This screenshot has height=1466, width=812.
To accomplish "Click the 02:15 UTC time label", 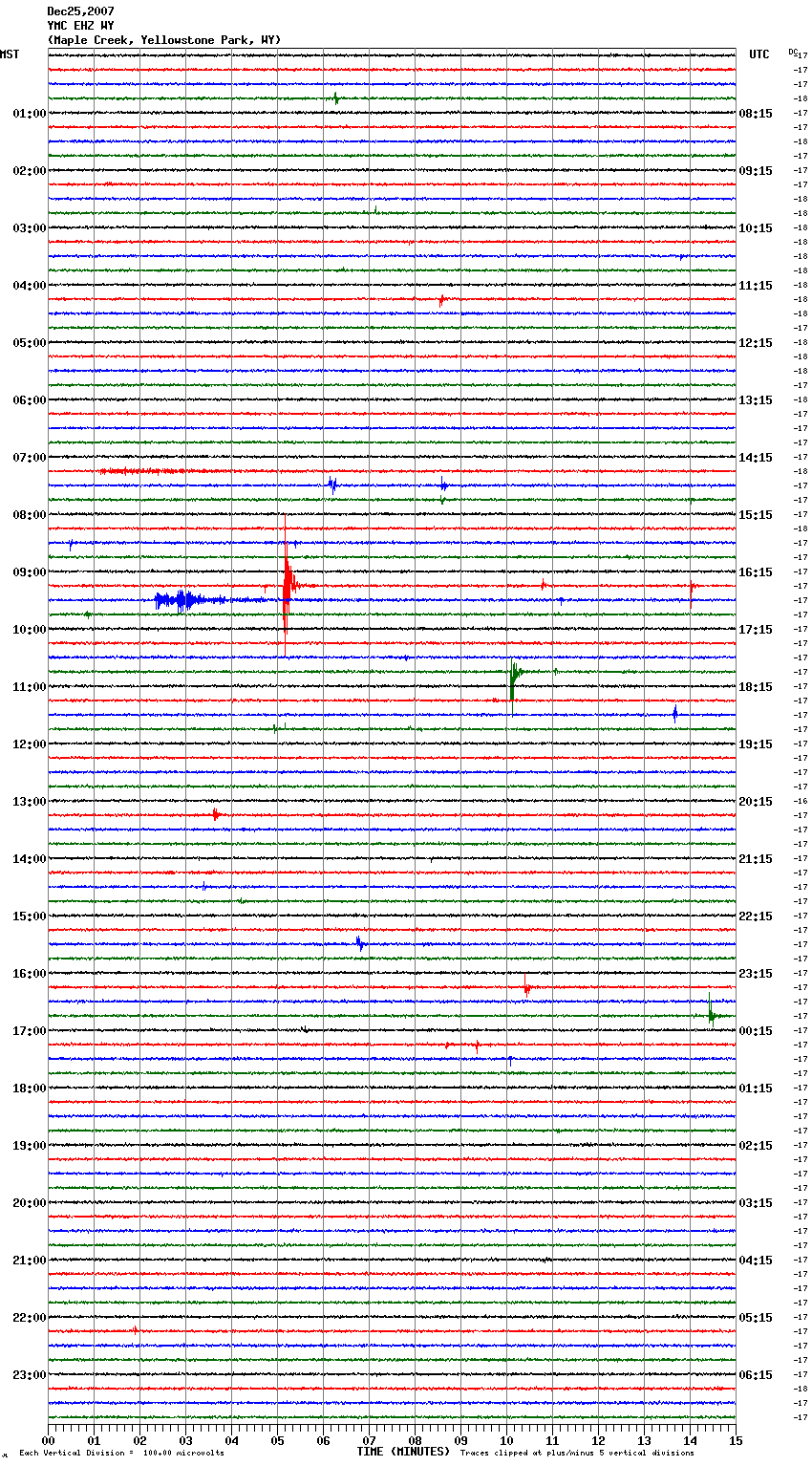I will 756,1146.
